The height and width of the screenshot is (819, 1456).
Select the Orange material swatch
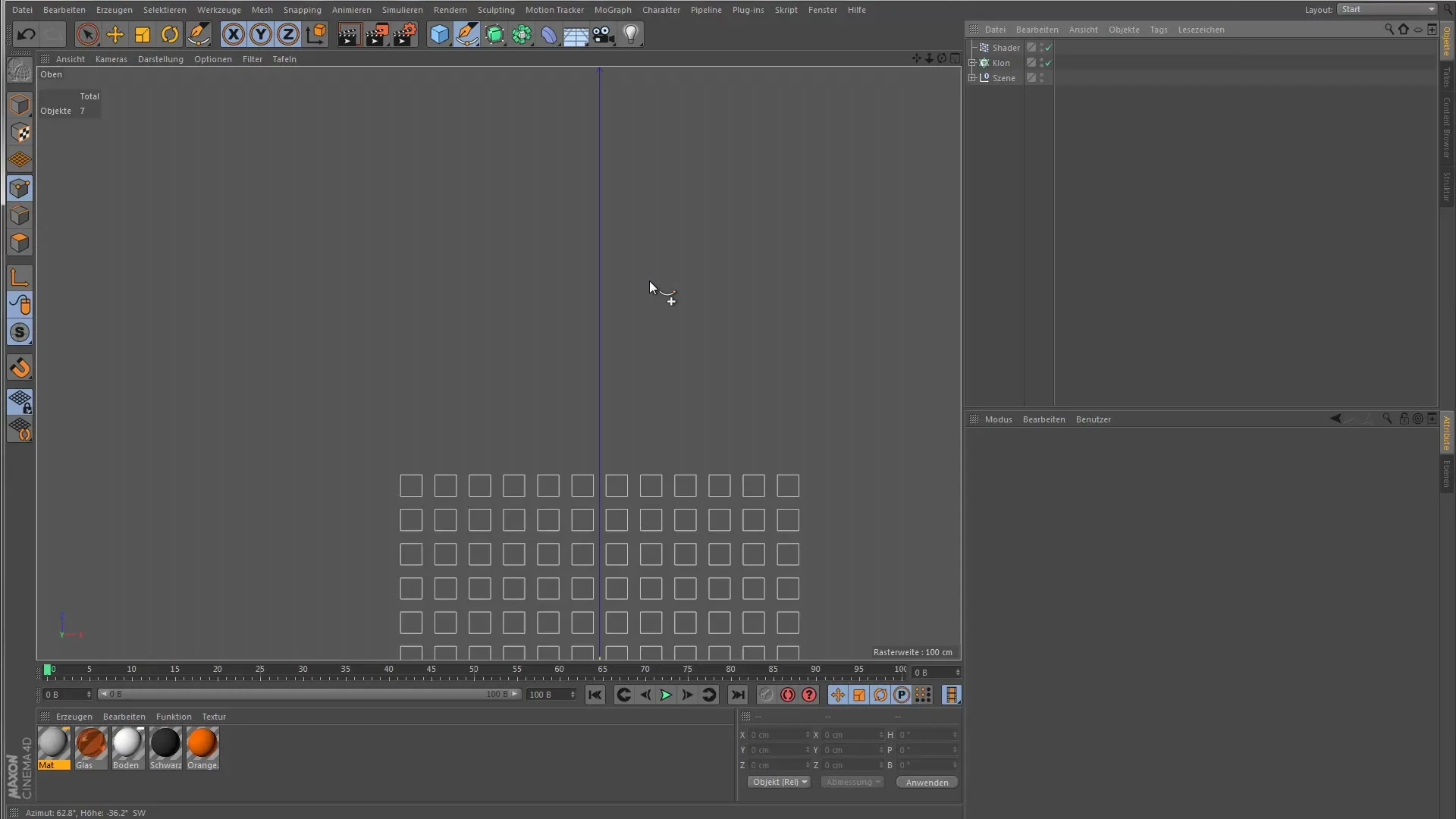[202, 748]
